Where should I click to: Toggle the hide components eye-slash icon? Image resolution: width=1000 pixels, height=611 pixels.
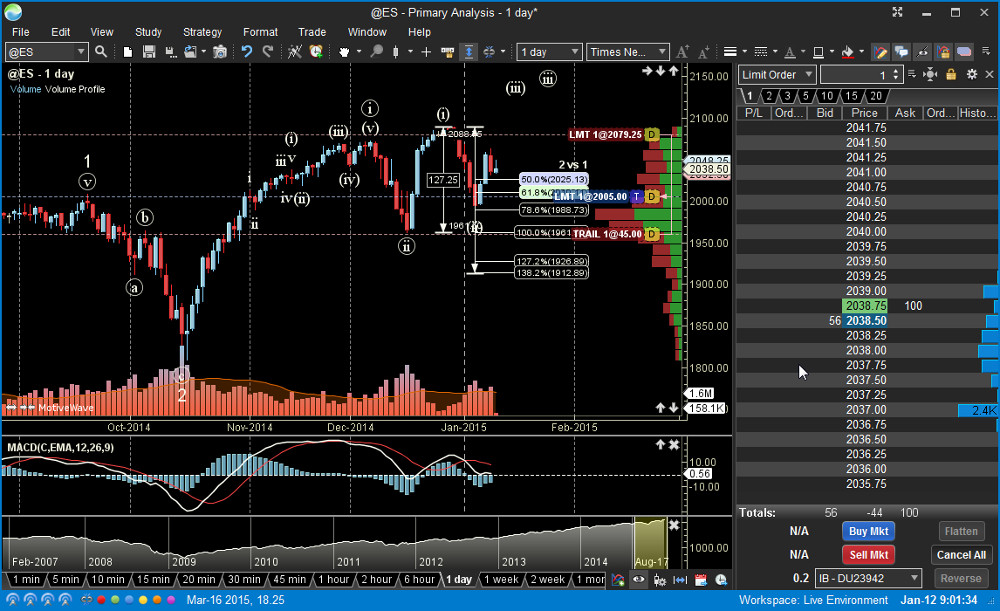922,52
